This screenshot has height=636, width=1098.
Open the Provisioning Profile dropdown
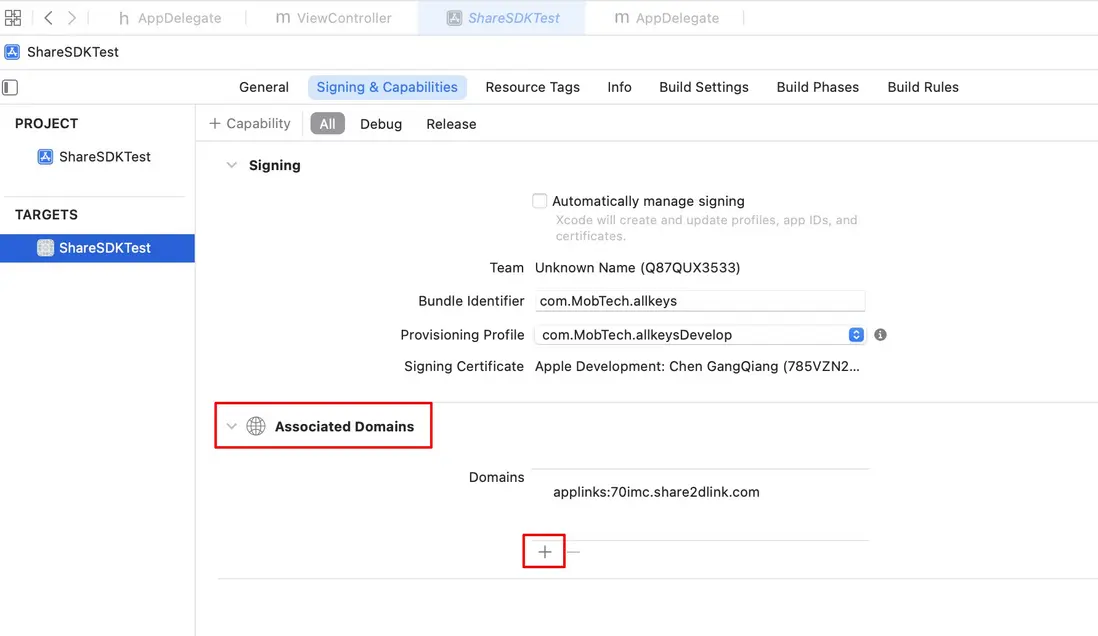(856, 335)
